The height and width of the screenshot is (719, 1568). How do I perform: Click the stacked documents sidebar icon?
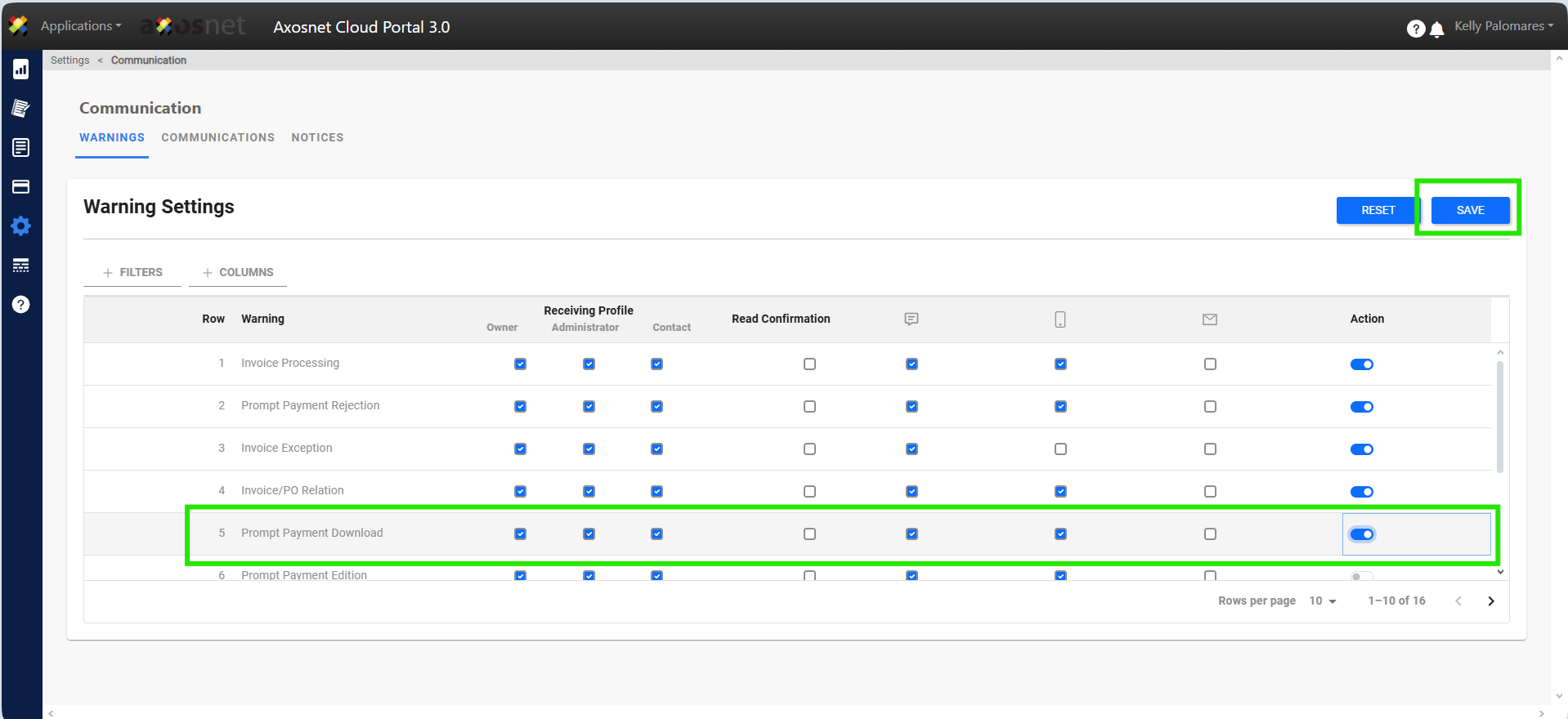[21, 108]
